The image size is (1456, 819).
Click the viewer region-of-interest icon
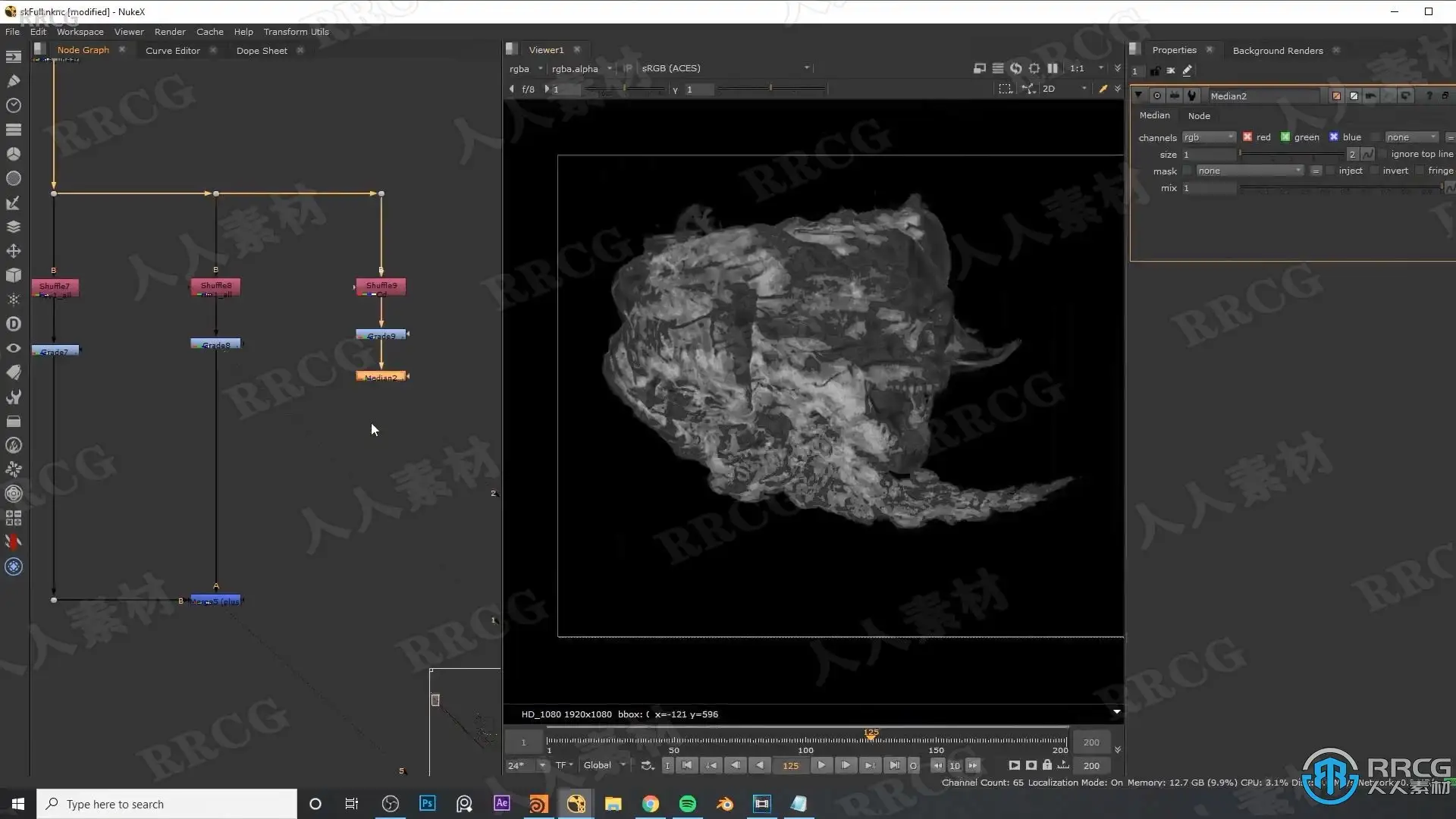(1005, 89)
